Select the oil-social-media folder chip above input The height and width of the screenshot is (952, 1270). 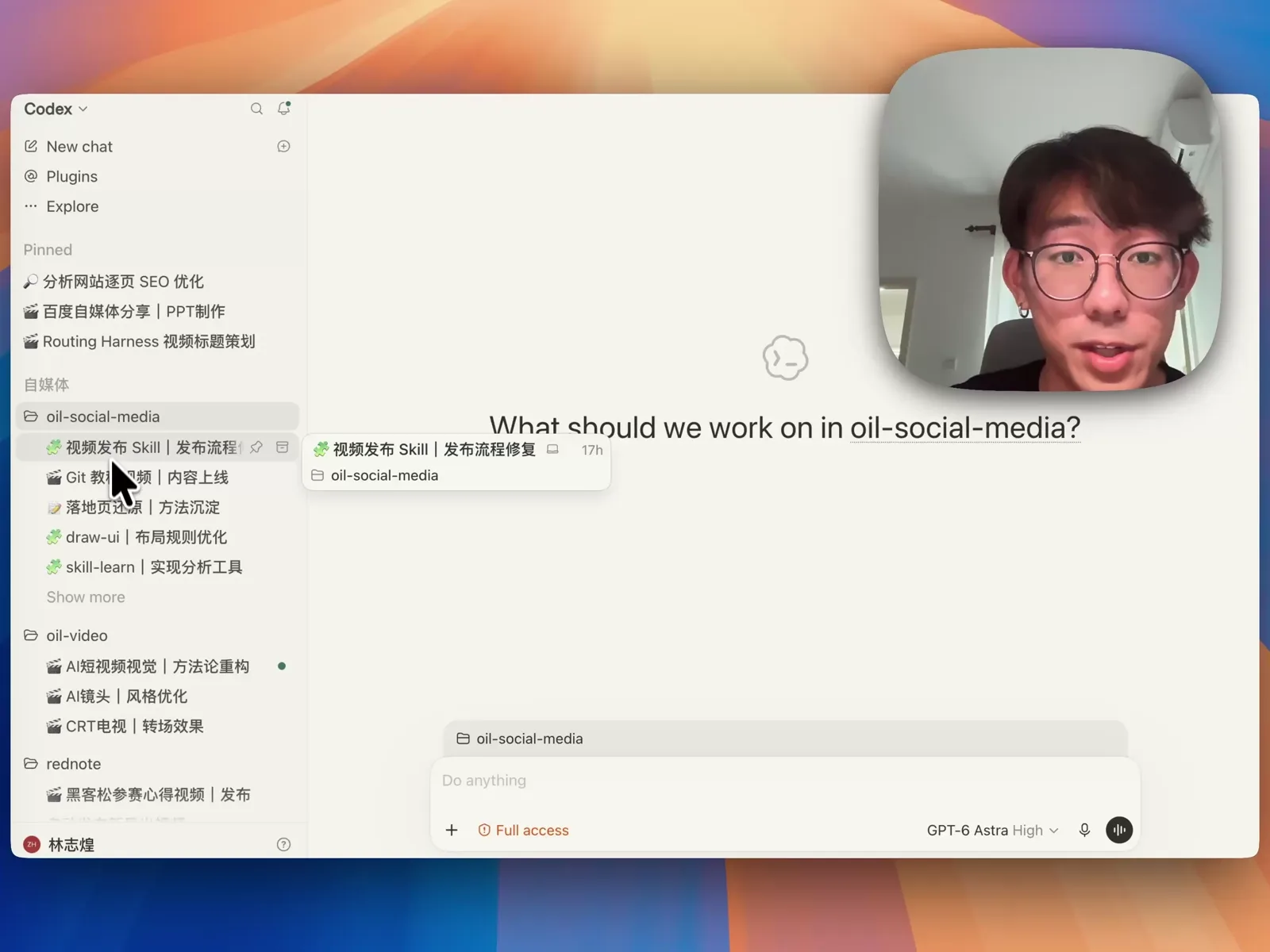point(520,739)
